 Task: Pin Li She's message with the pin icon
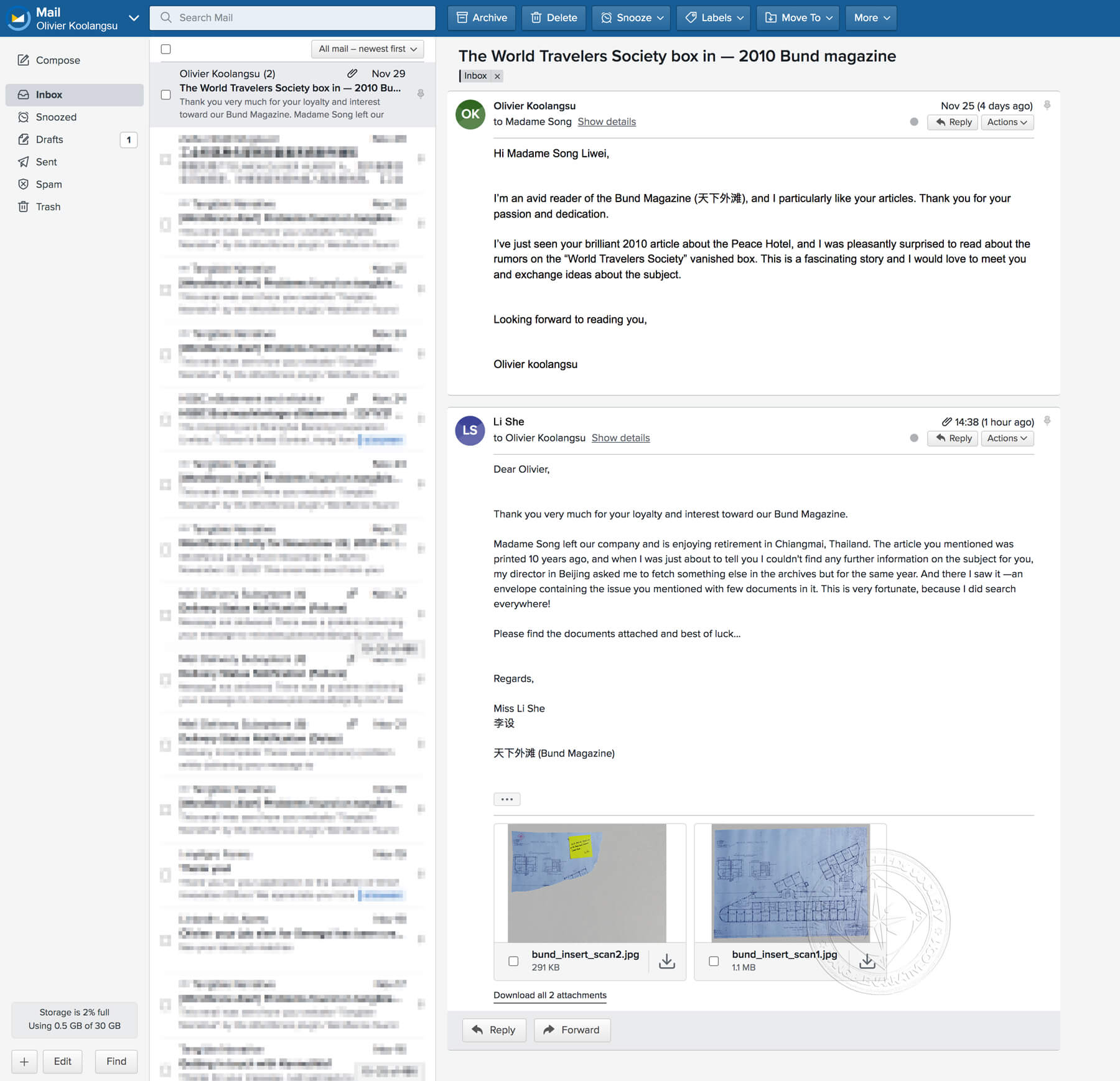[x=1047, y=421]
